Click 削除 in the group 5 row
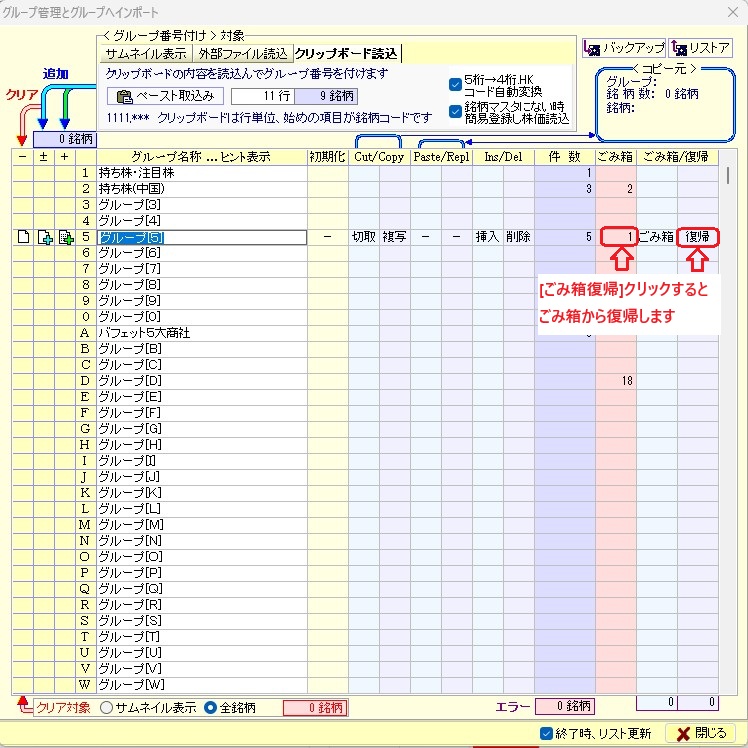The height and width of the screenshot is (748, 748). pyautogui.click(x=518, y=238)
